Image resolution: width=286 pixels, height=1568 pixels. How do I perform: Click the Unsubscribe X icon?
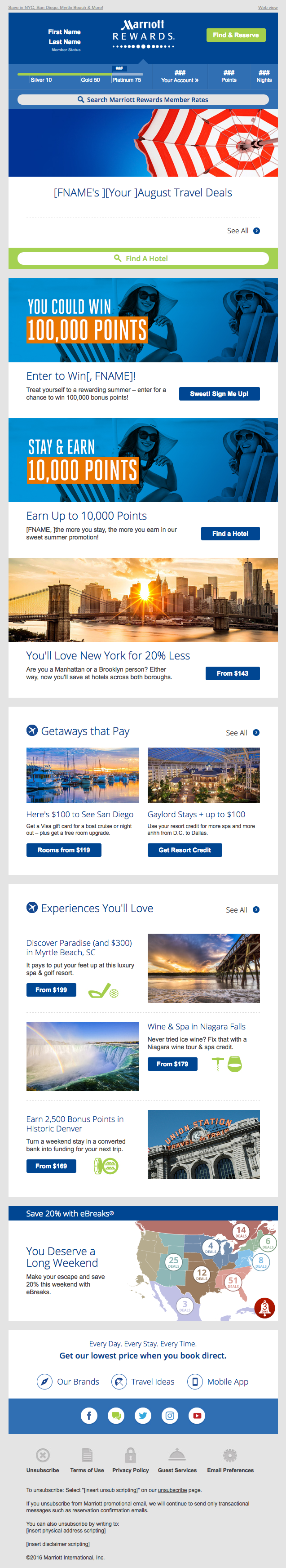pyautogui.click(x=43, y=1455)
